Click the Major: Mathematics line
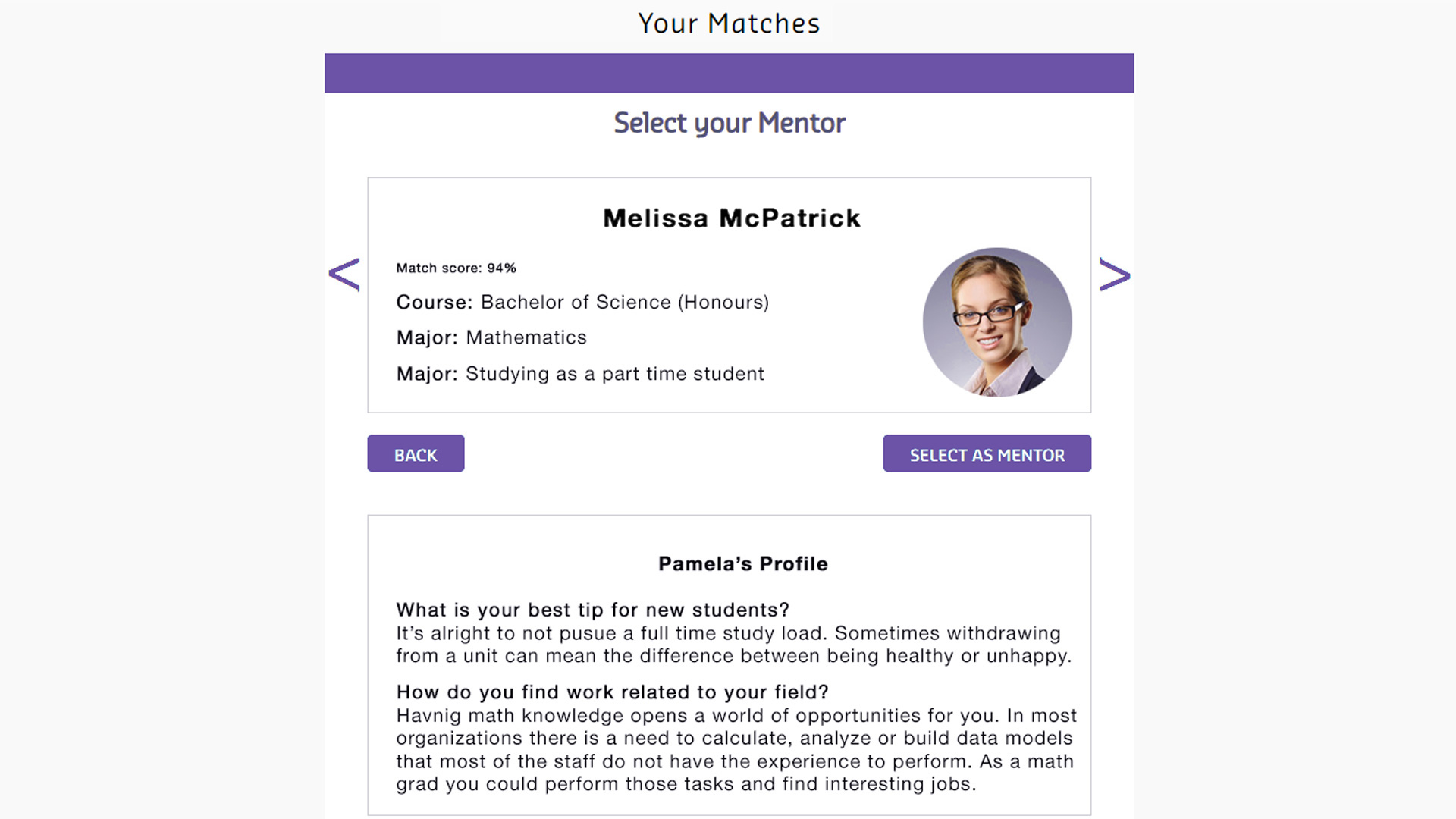Image resolution: width=1456 pixels, height=819 pixels. tap(491, 338)
